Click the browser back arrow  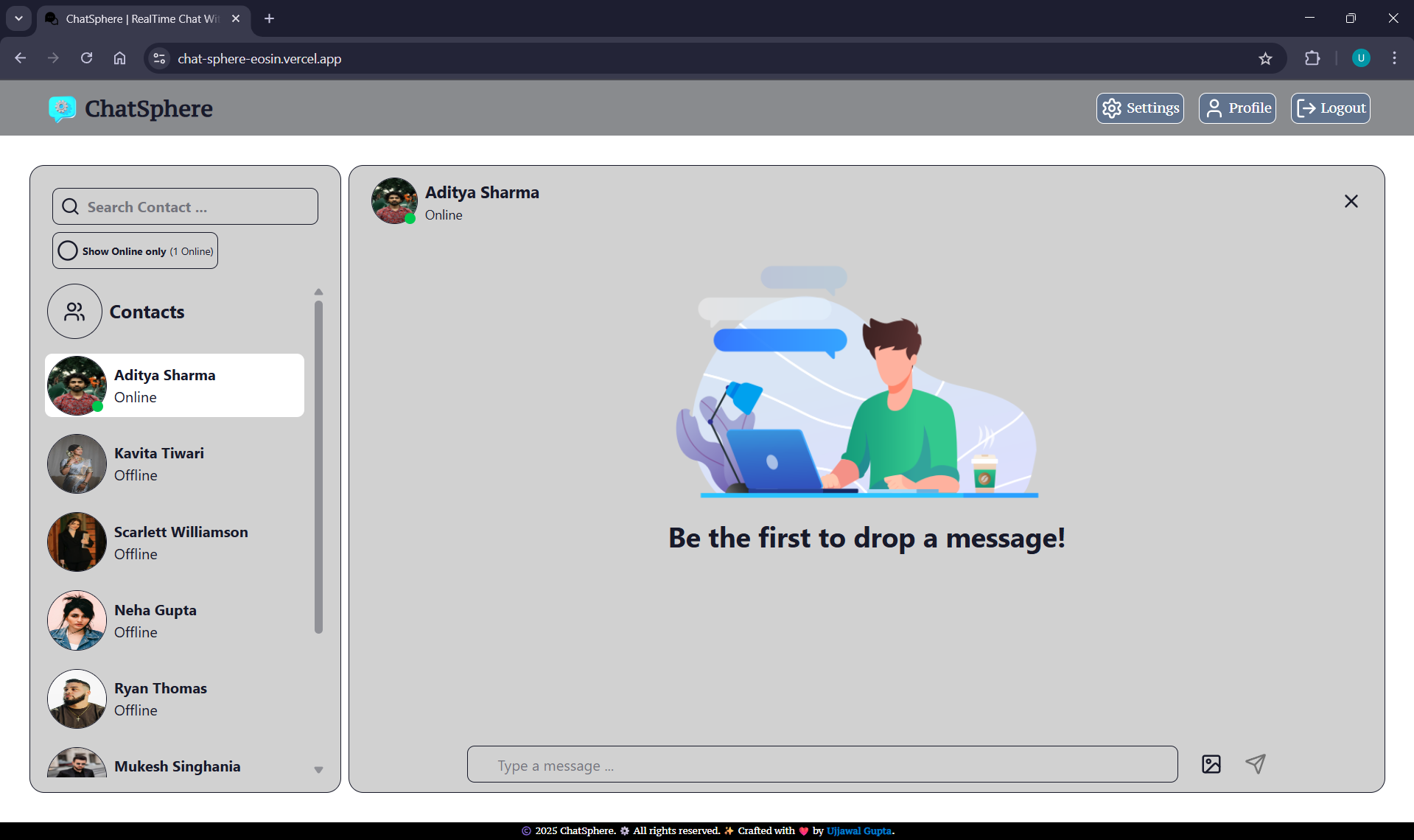tap(21, 58)
